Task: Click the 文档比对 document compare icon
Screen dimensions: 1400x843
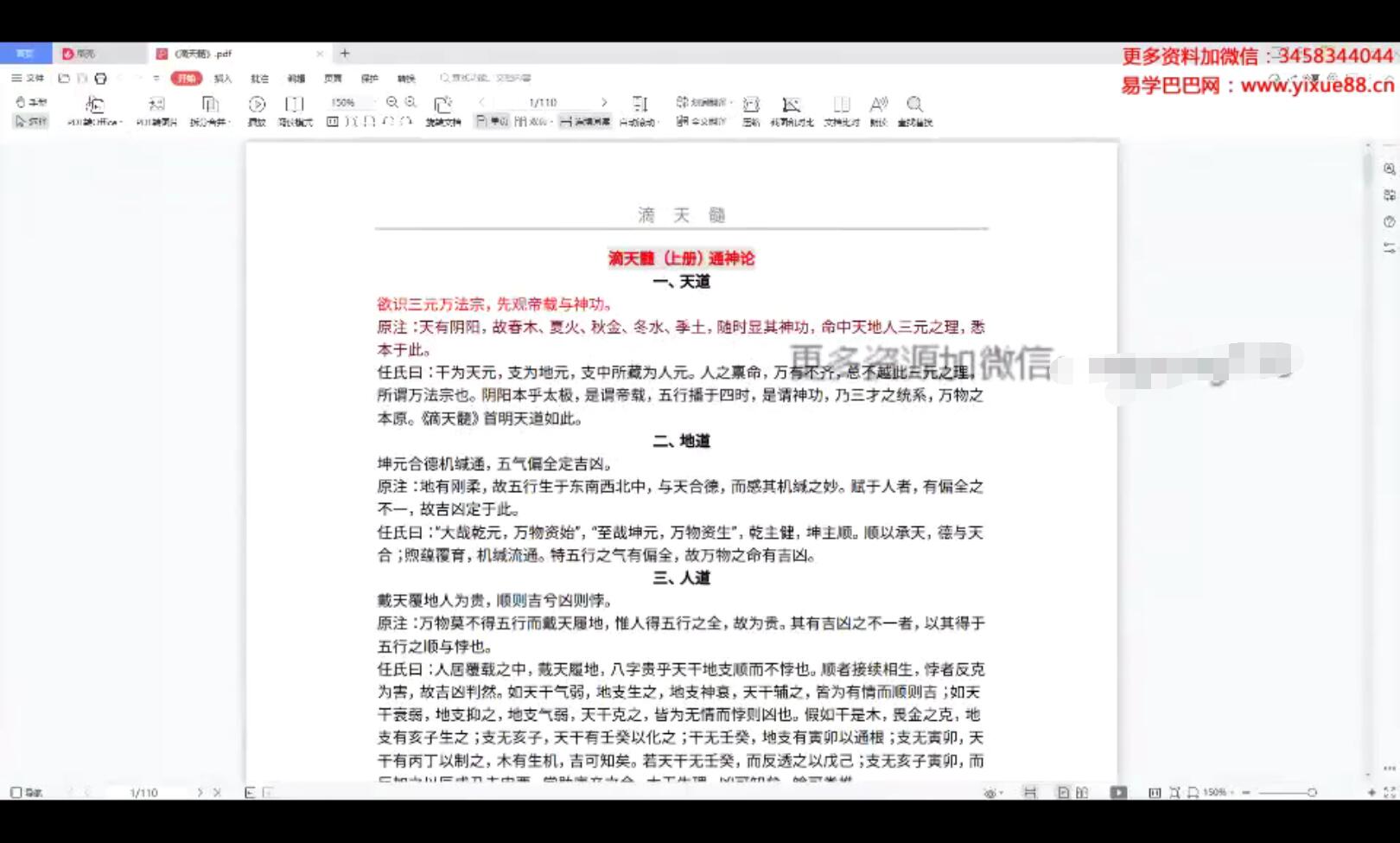Action: (840, 108)
